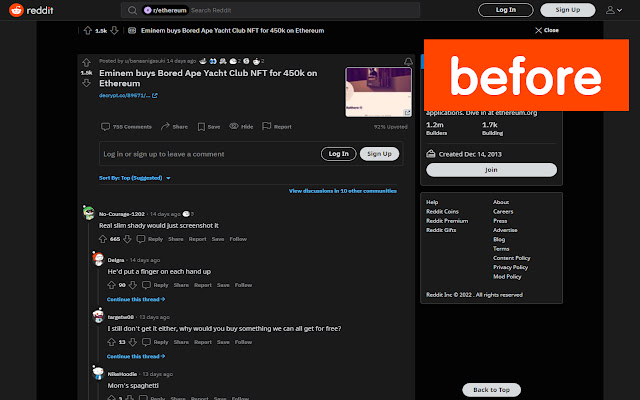This screenshot has height=400, width=640.
Task: Join the r/ethereum community
Action: point(491,170)
